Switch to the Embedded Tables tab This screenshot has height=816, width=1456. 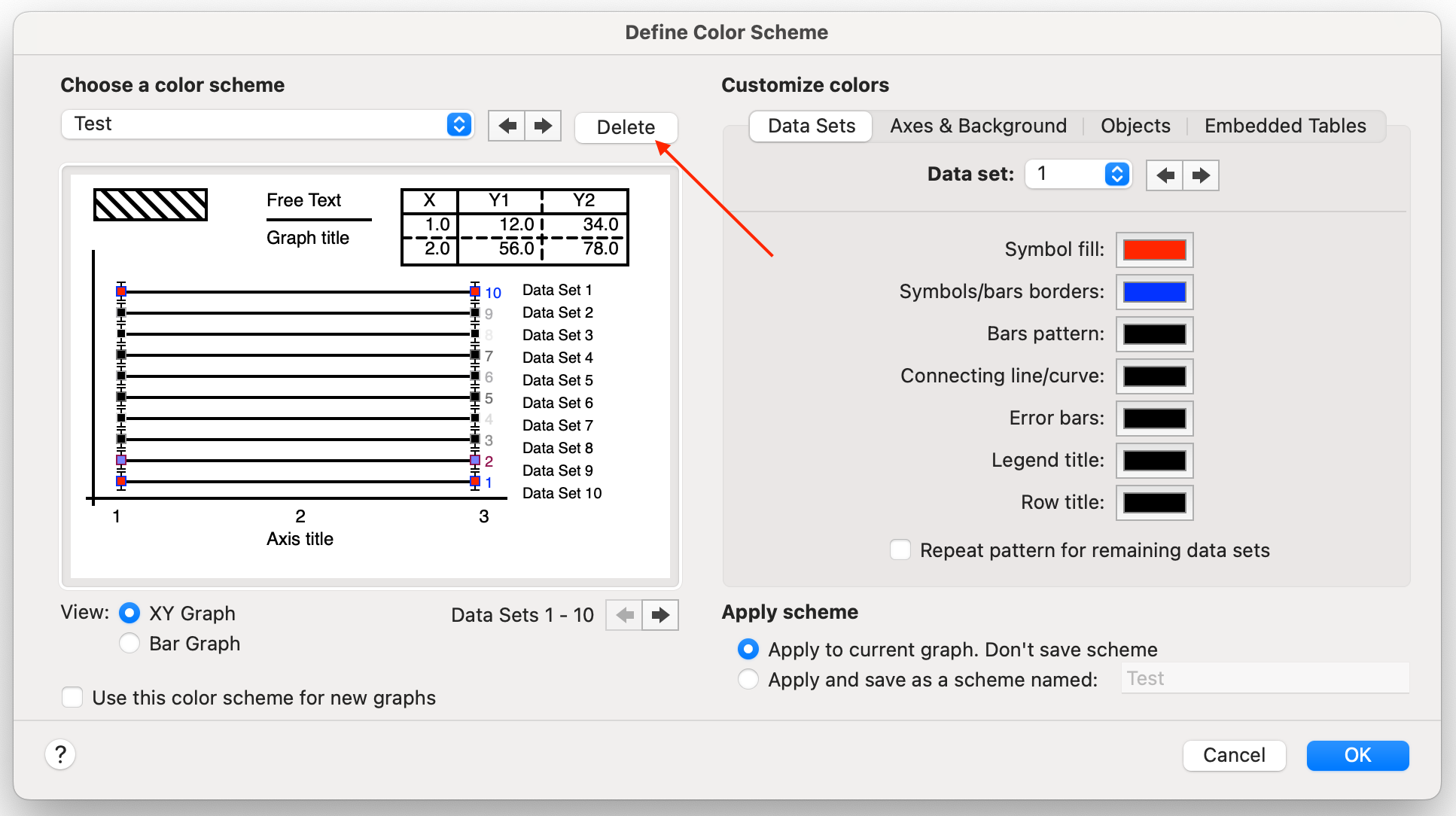tap(1285, 126)
